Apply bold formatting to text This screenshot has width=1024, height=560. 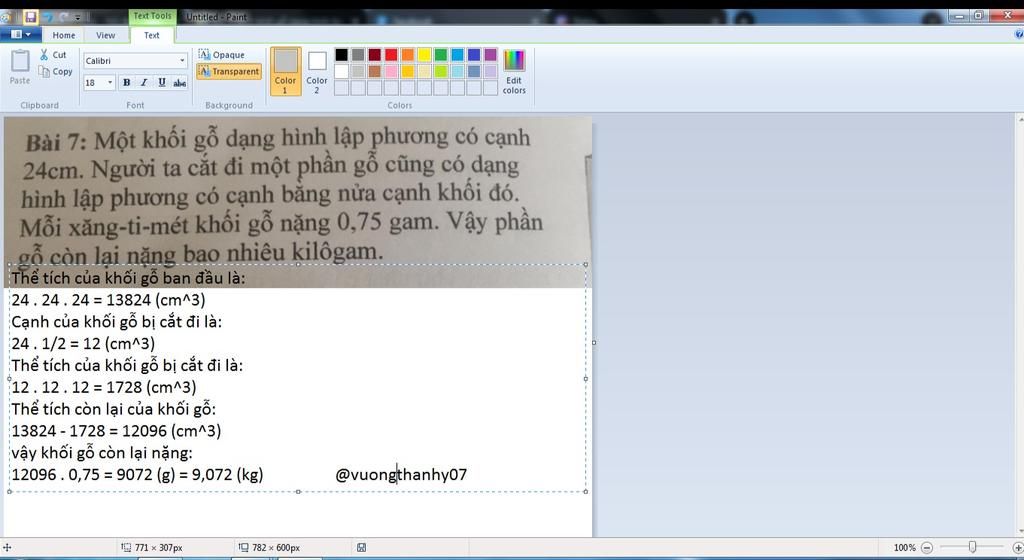(x=126, y=83)
